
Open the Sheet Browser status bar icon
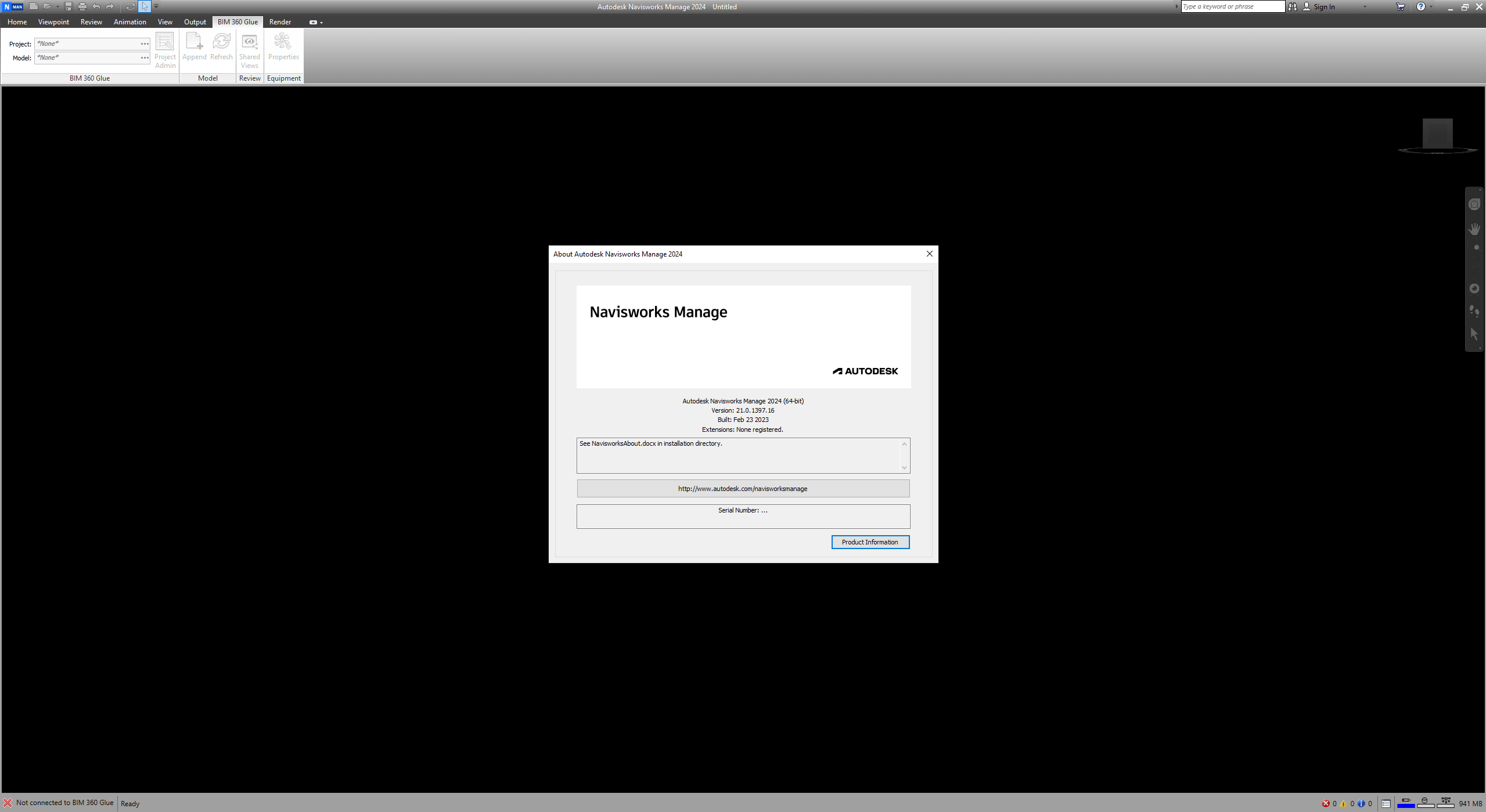1386,803
